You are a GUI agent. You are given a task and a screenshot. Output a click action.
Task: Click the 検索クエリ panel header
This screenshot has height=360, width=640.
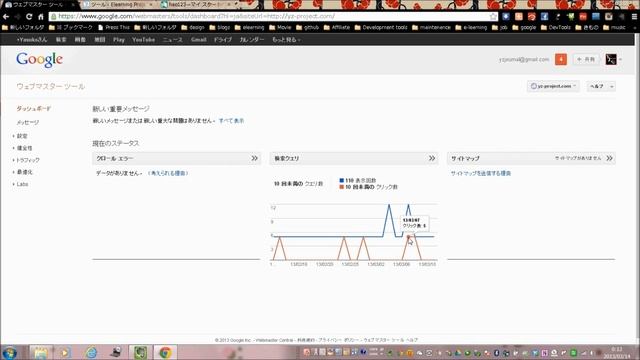[353, 158]
